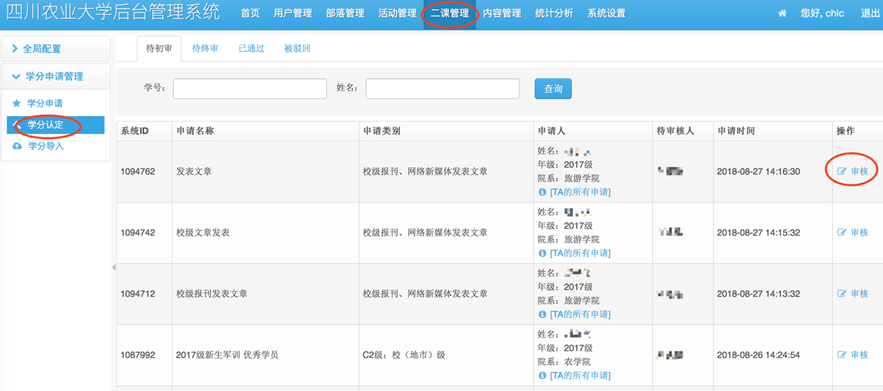Click the edit icon in row 1087992
Viewport: 883px width, 391px height.
click(x=842, y=354)
